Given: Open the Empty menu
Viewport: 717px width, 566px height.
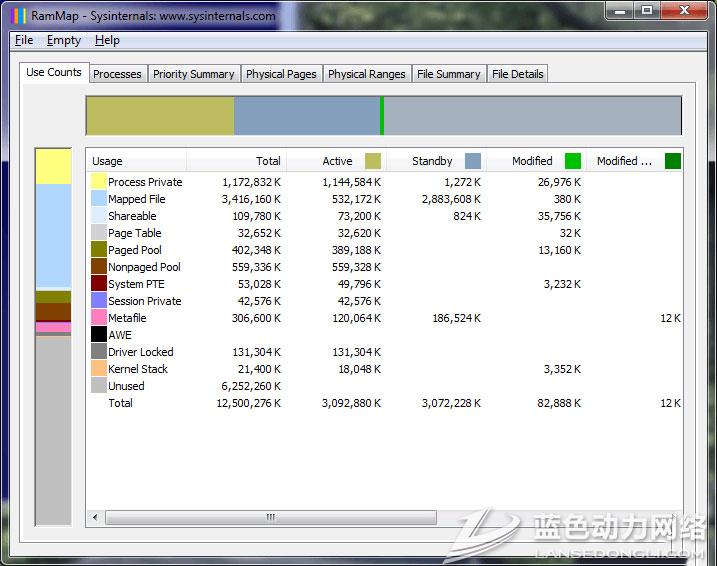Looking at the screenshot, I should (x=64, y=40).
